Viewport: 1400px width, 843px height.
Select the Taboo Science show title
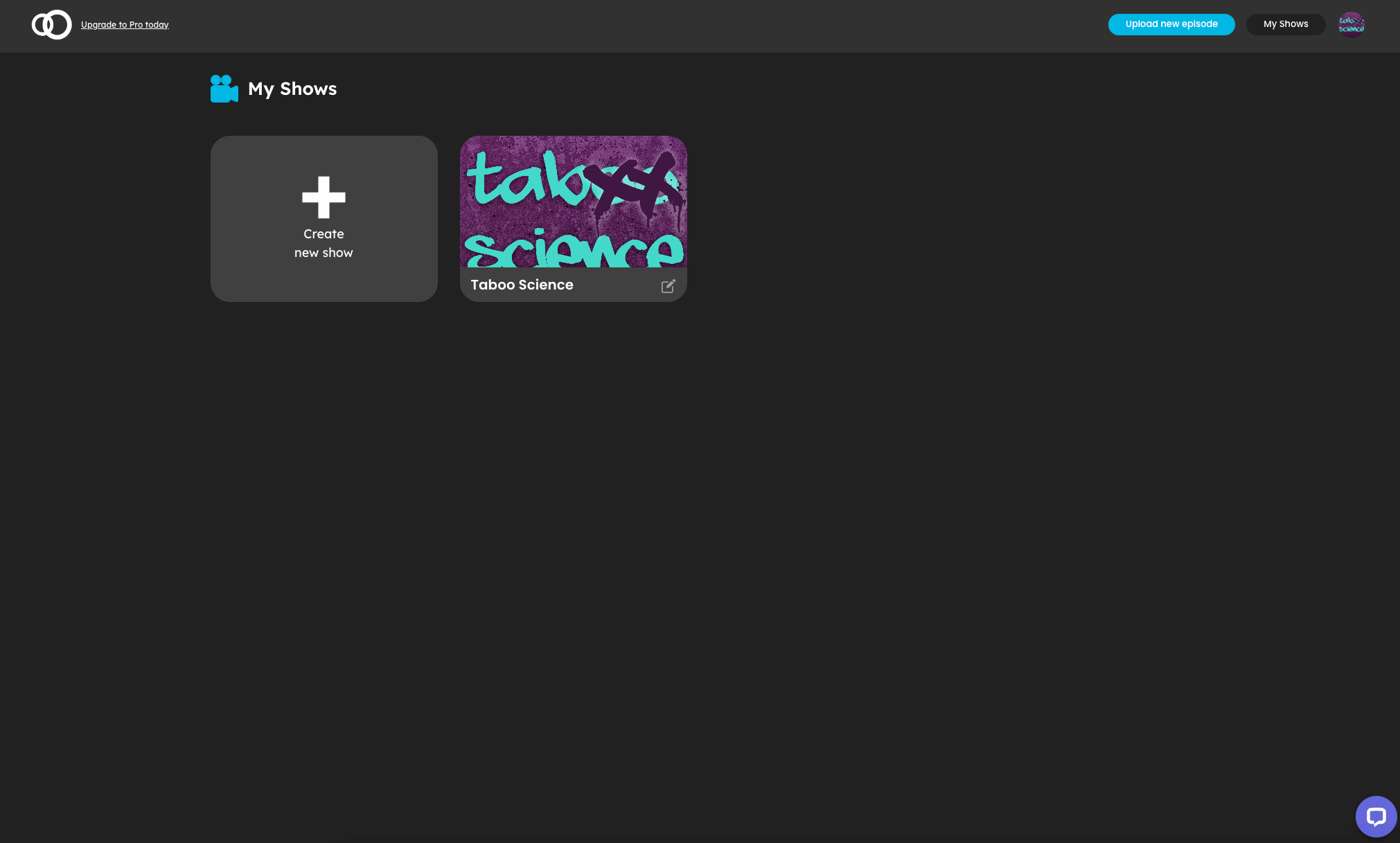522,285
